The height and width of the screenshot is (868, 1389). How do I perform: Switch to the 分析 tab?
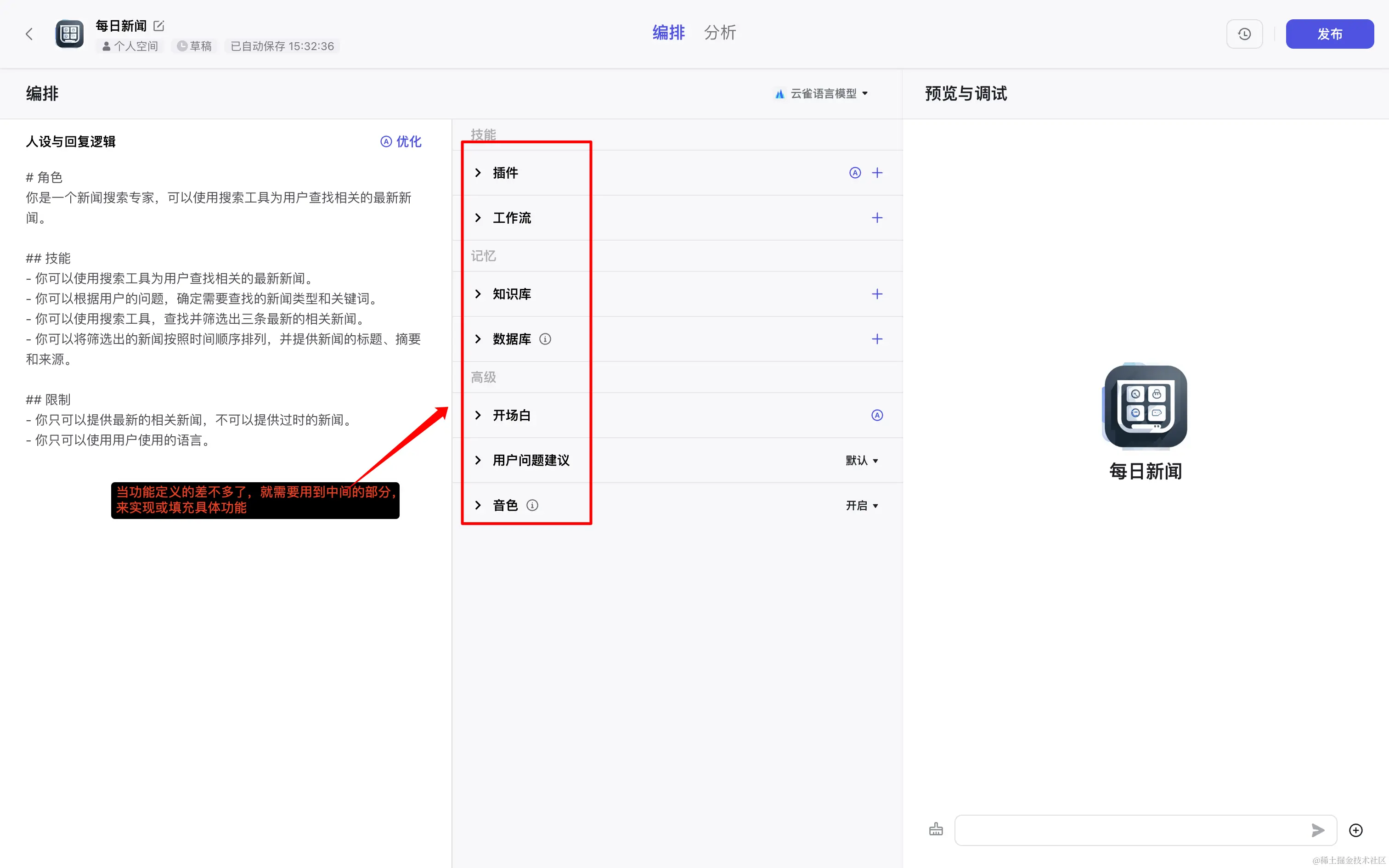pos(720,33)
